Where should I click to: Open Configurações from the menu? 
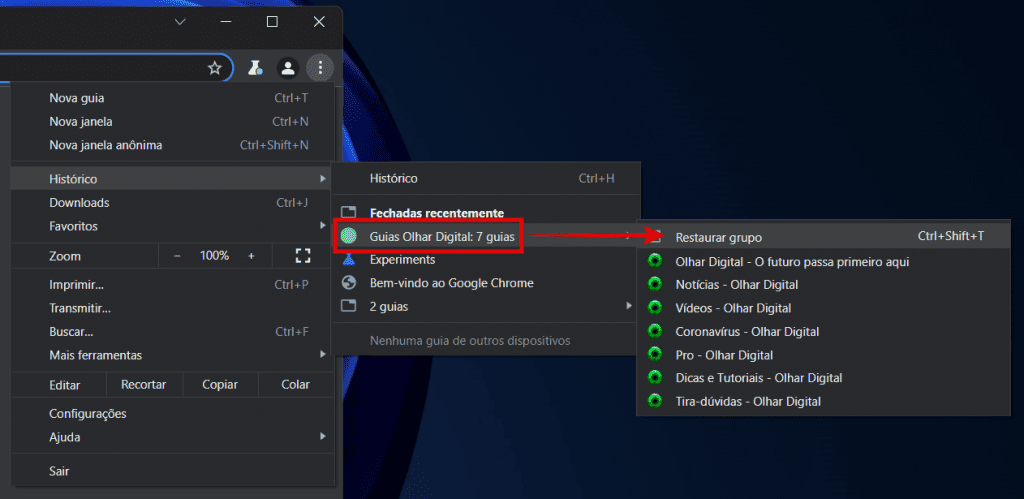click(172, 413)
